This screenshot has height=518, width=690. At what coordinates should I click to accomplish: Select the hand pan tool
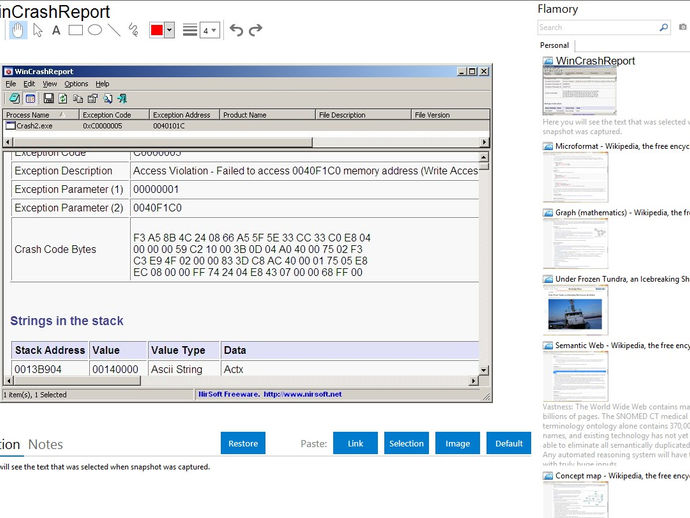tap(18, 30)
